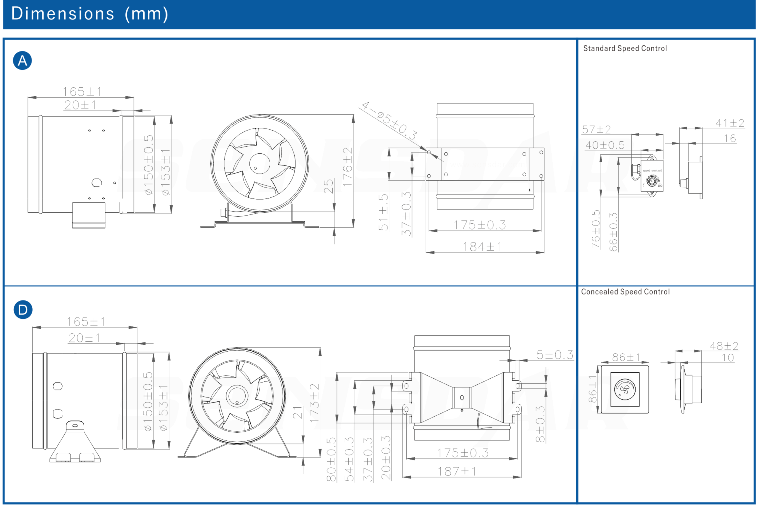Click the '173±2' height dimension in model D
The width and height of the screenshot is (768, 513).
[x=314, y=403]
